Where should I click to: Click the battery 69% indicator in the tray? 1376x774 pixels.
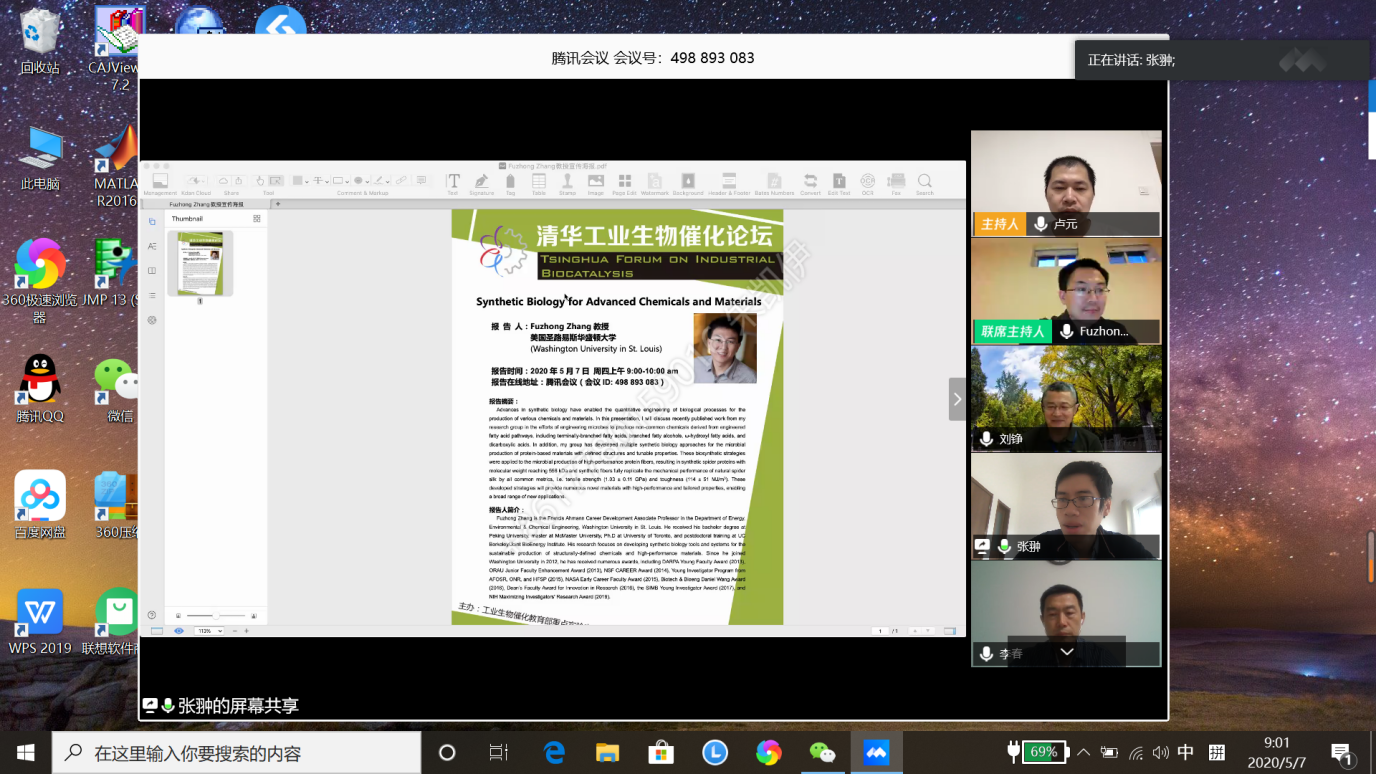(x=1038, y=752)
